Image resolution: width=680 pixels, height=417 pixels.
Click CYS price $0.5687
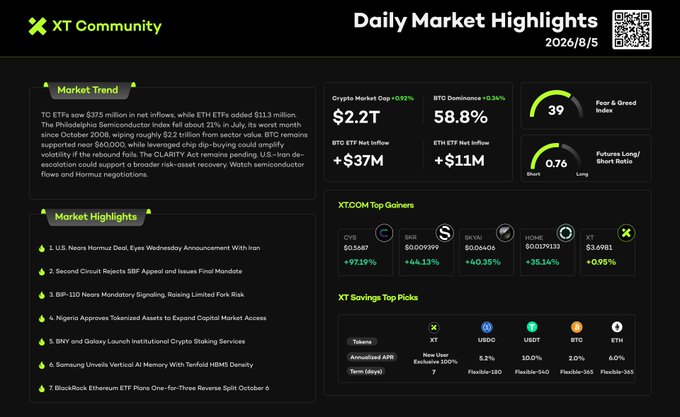[356, 248]
